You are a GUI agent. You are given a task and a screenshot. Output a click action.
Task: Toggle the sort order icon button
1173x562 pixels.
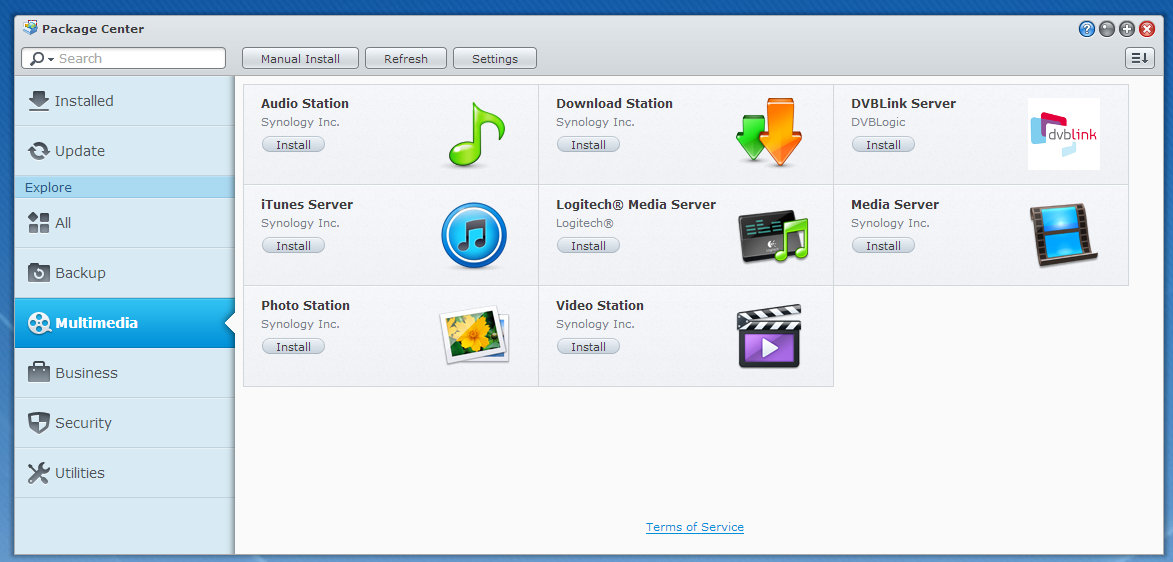click(x=1139, y=58)
